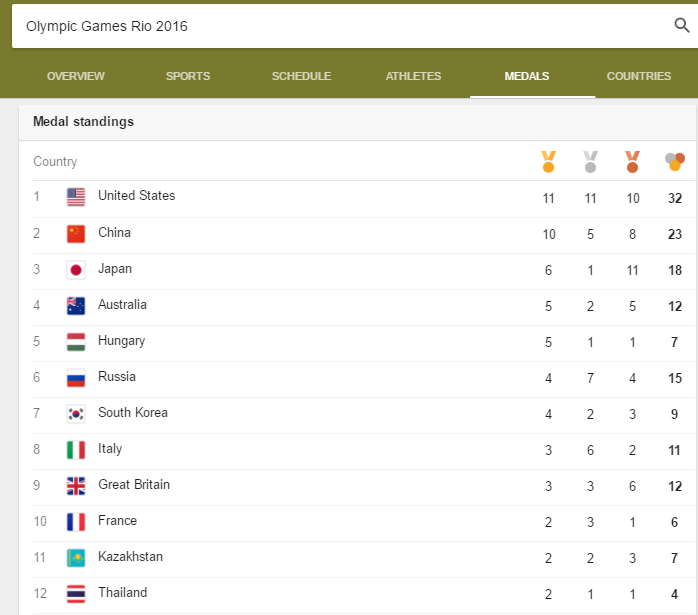Click the Kazakhstan flag icon
Screen dimensions: 698x615
click(76, 558)
